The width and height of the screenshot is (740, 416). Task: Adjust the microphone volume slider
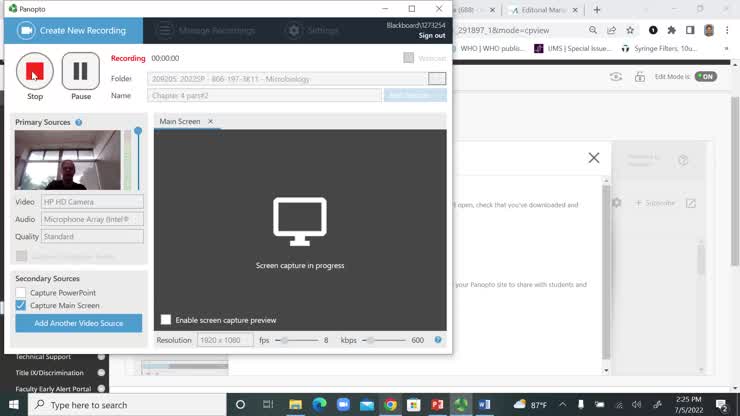pyautogui.click(x=138, y=131)
